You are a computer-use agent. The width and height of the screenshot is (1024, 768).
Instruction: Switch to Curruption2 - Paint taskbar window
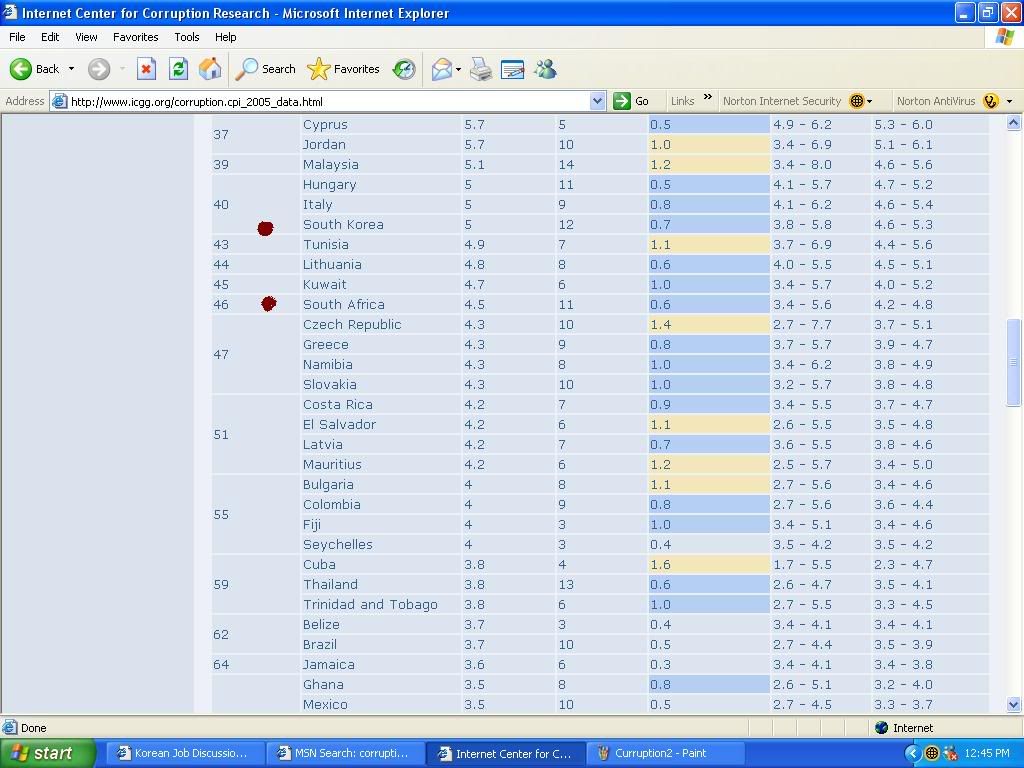tap(665, 753)
